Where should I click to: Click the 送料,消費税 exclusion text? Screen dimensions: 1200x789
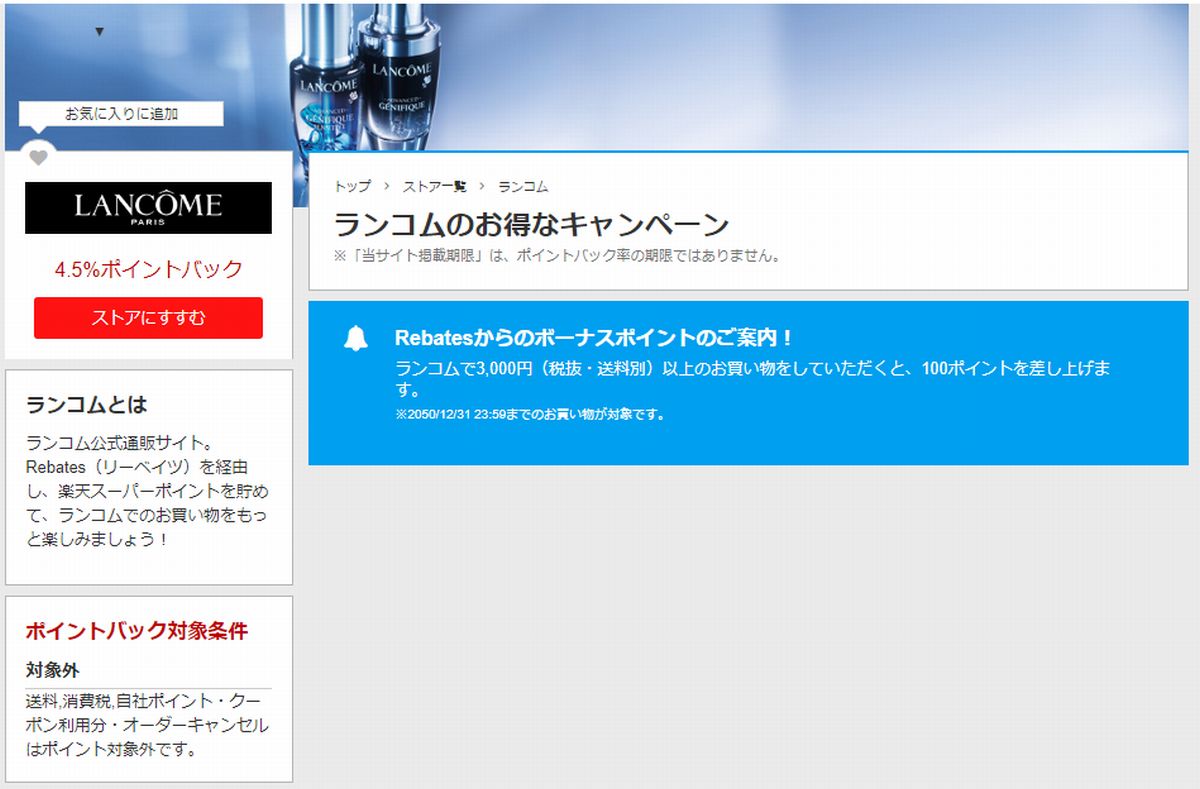click(x=147, y=725)
